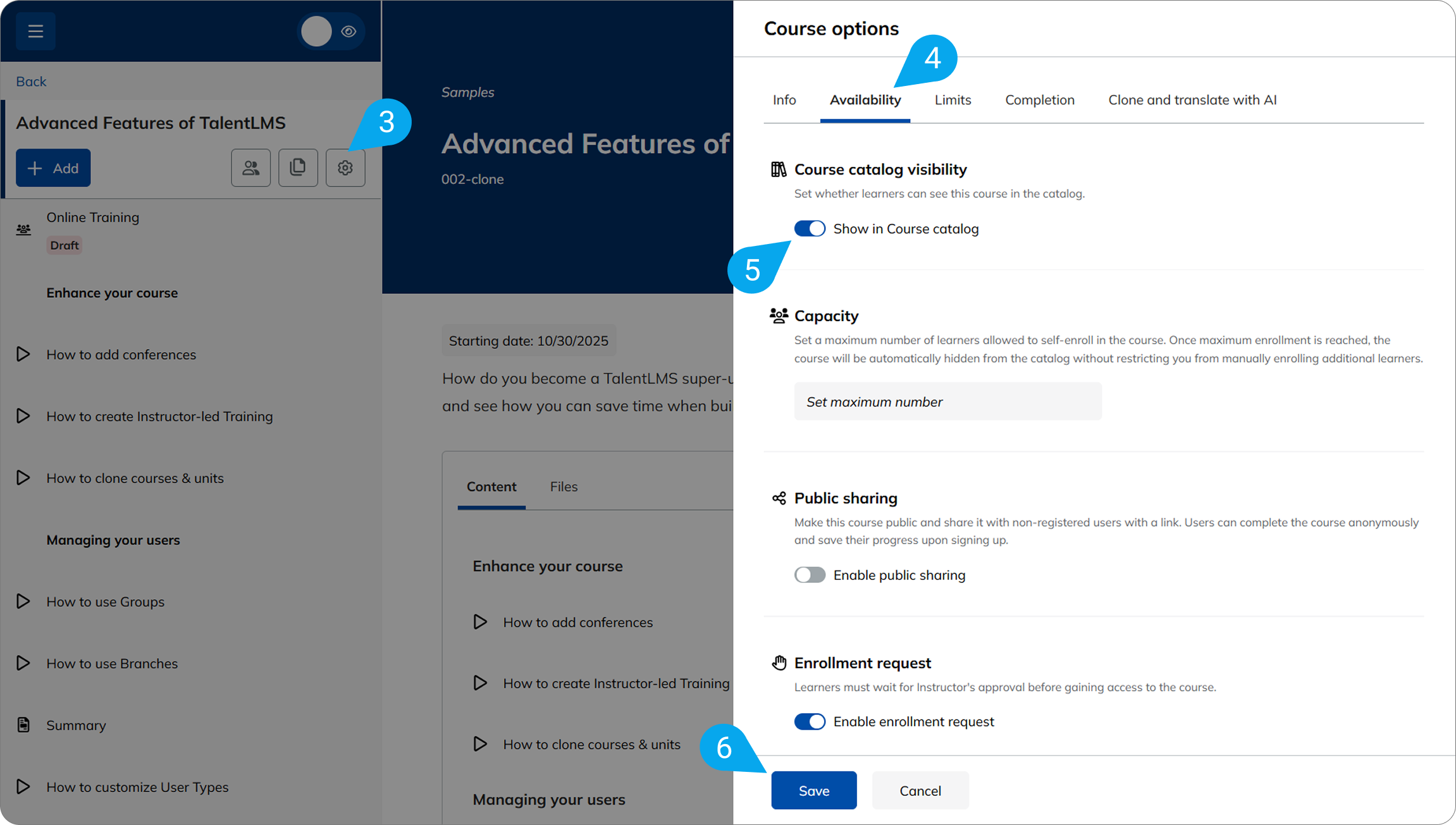Open the hamburger navigation menu
The width and height of the screenshot is (1456, 825).
(35, 30)
